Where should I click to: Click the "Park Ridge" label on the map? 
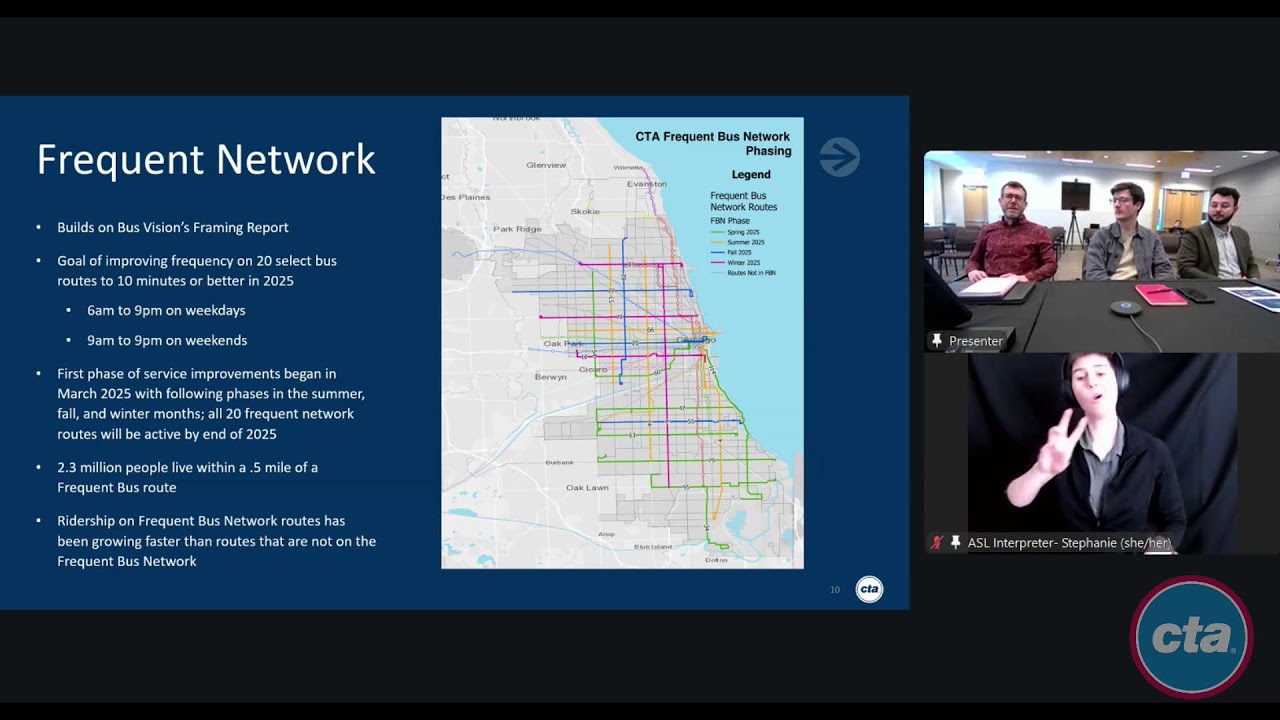[x=517, y=229]
